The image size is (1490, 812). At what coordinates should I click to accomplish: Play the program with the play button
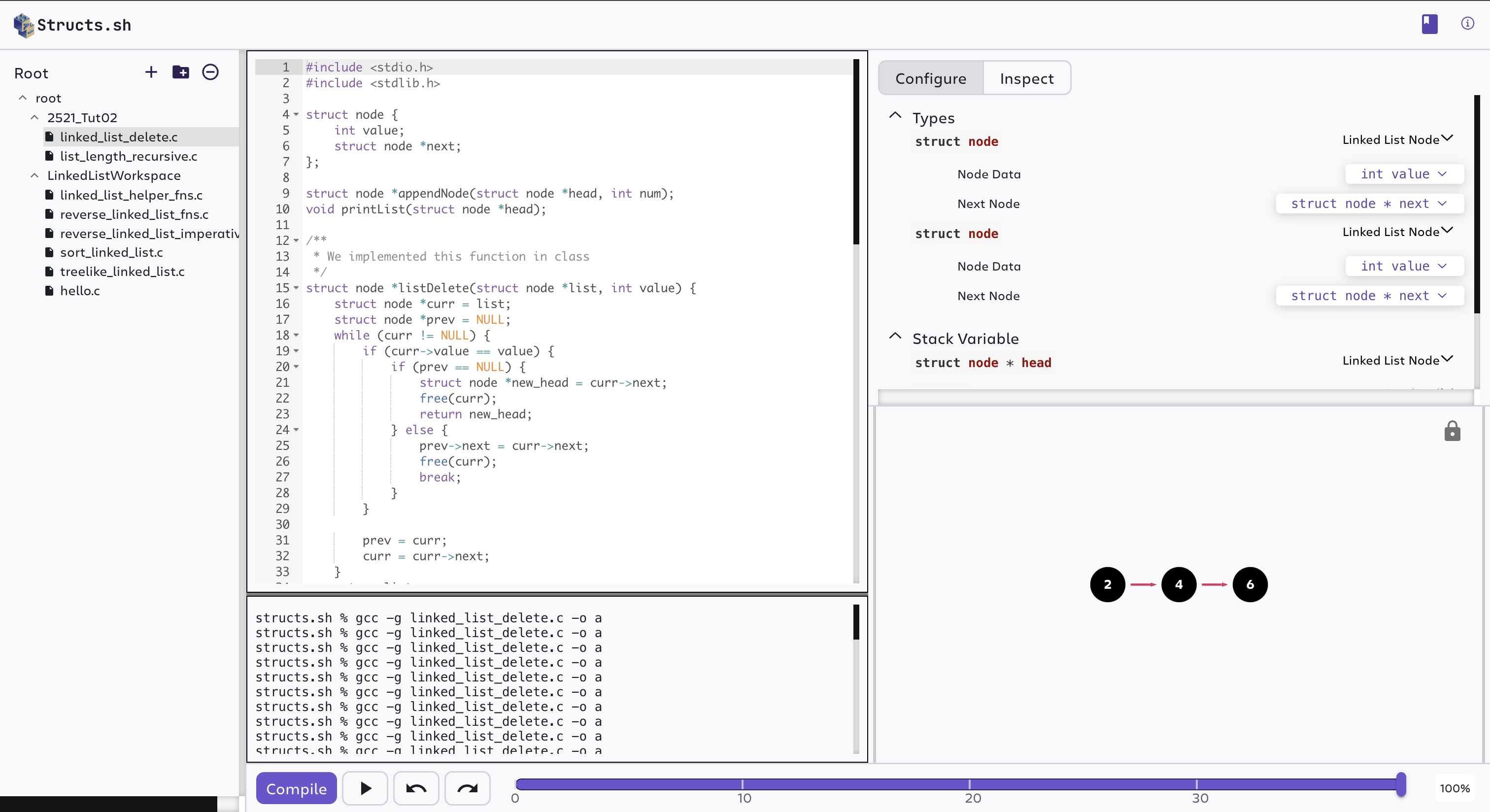365,788
